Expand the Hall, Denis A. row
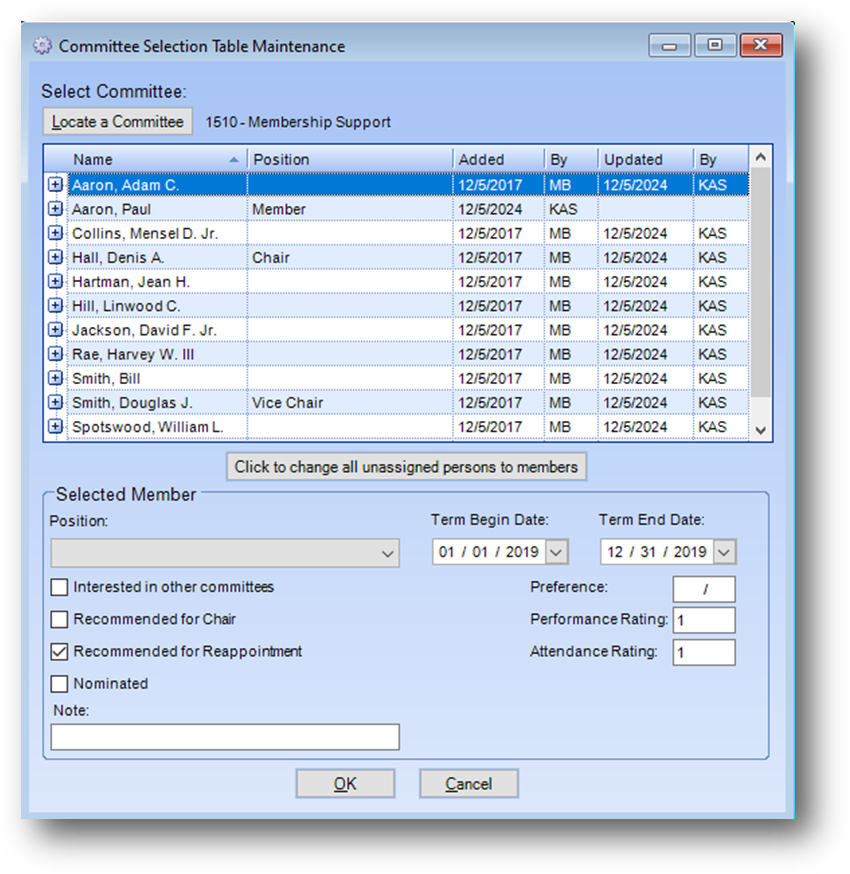This screenshot has height=874, width=850. tap(55, 257)
